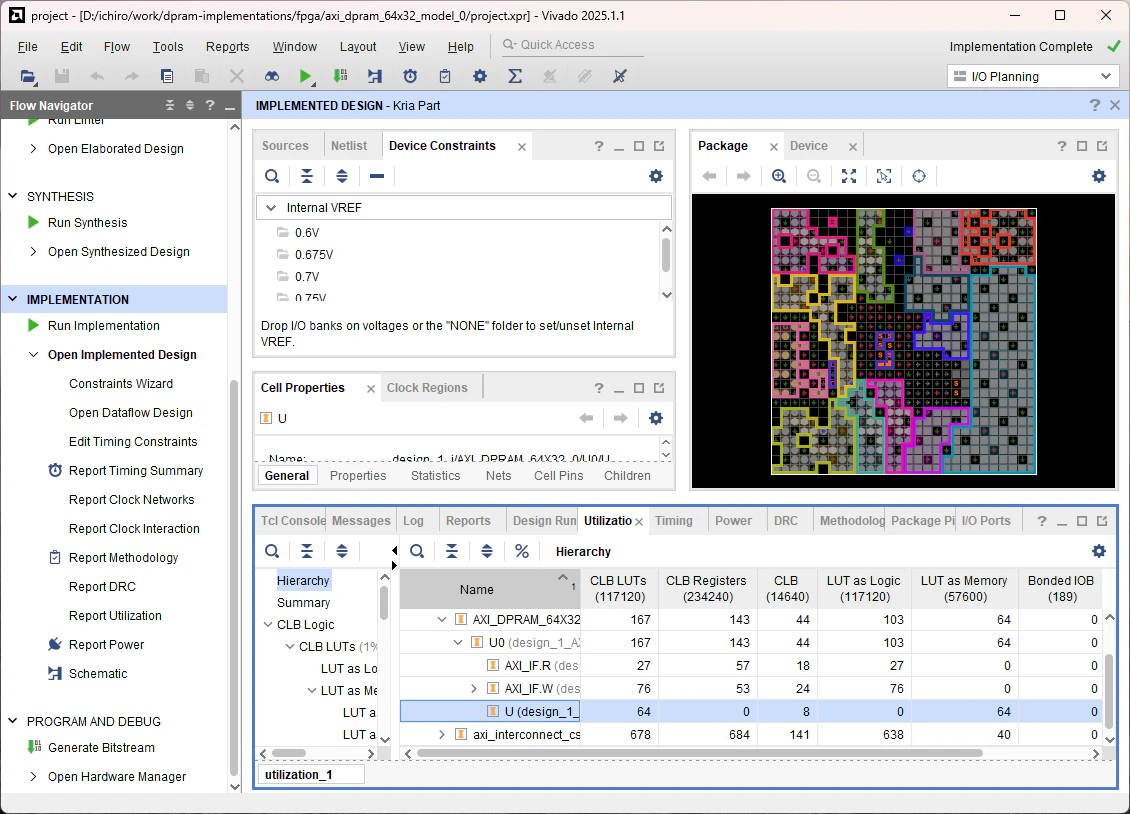Collapse the SYNTHESIS section
The width and height of the screenshot is (1130, 814).
pyautogui.click(x=13, y=196)
